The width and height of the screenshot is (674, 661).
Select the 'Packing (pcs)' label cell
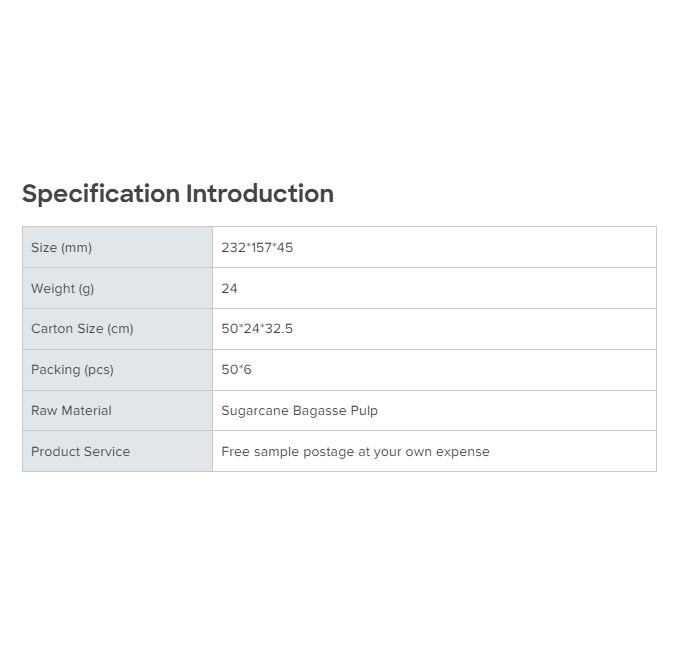coord(117,370)
